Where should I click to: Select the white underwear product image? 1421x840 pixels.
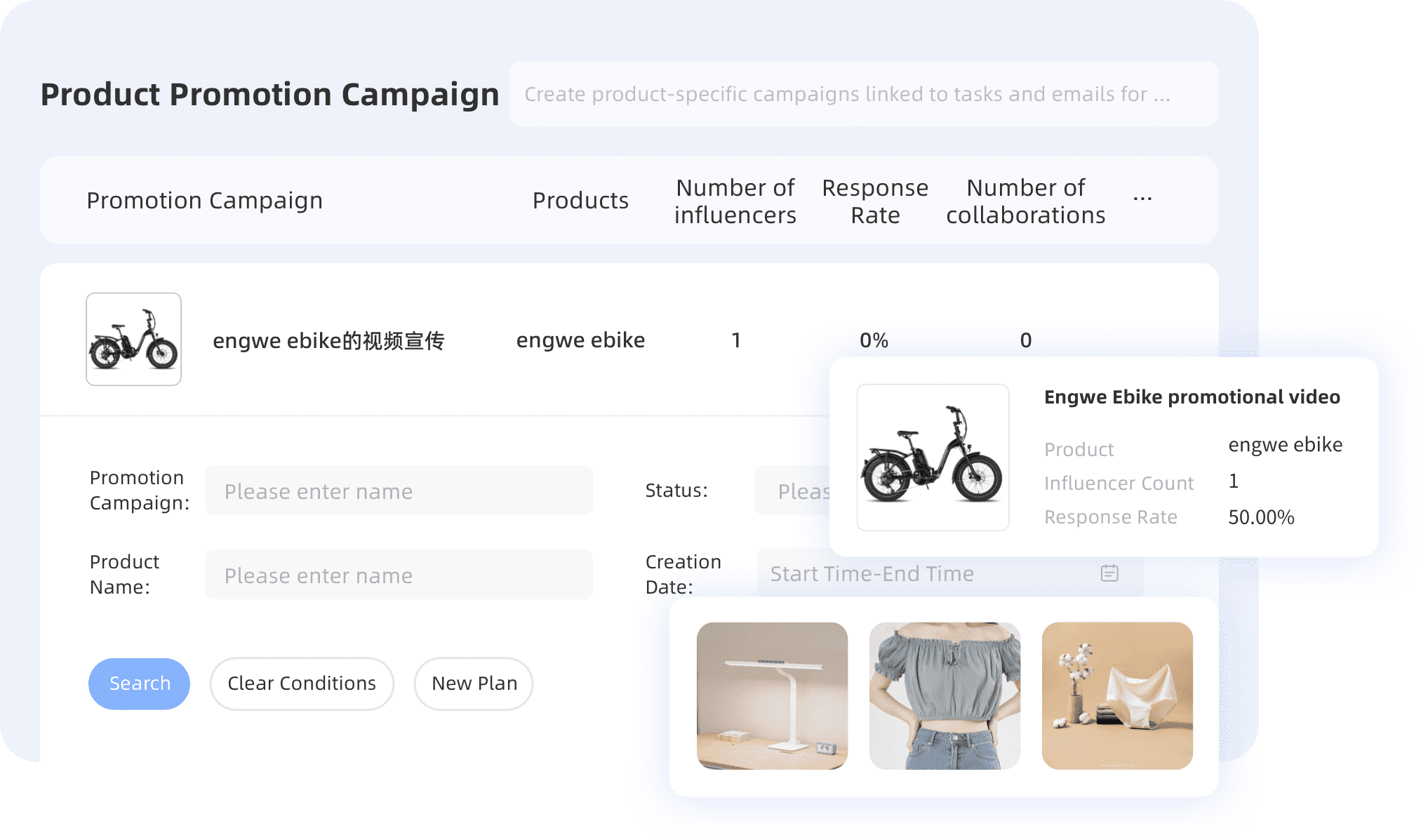1117,695
